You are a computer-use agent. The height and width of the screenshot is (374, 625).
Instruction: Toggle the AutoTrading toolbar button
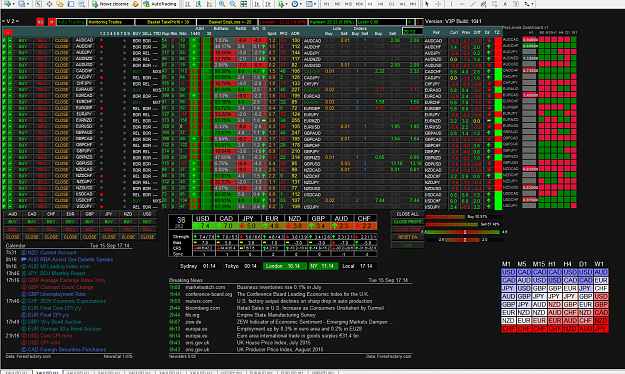[159, 4]
